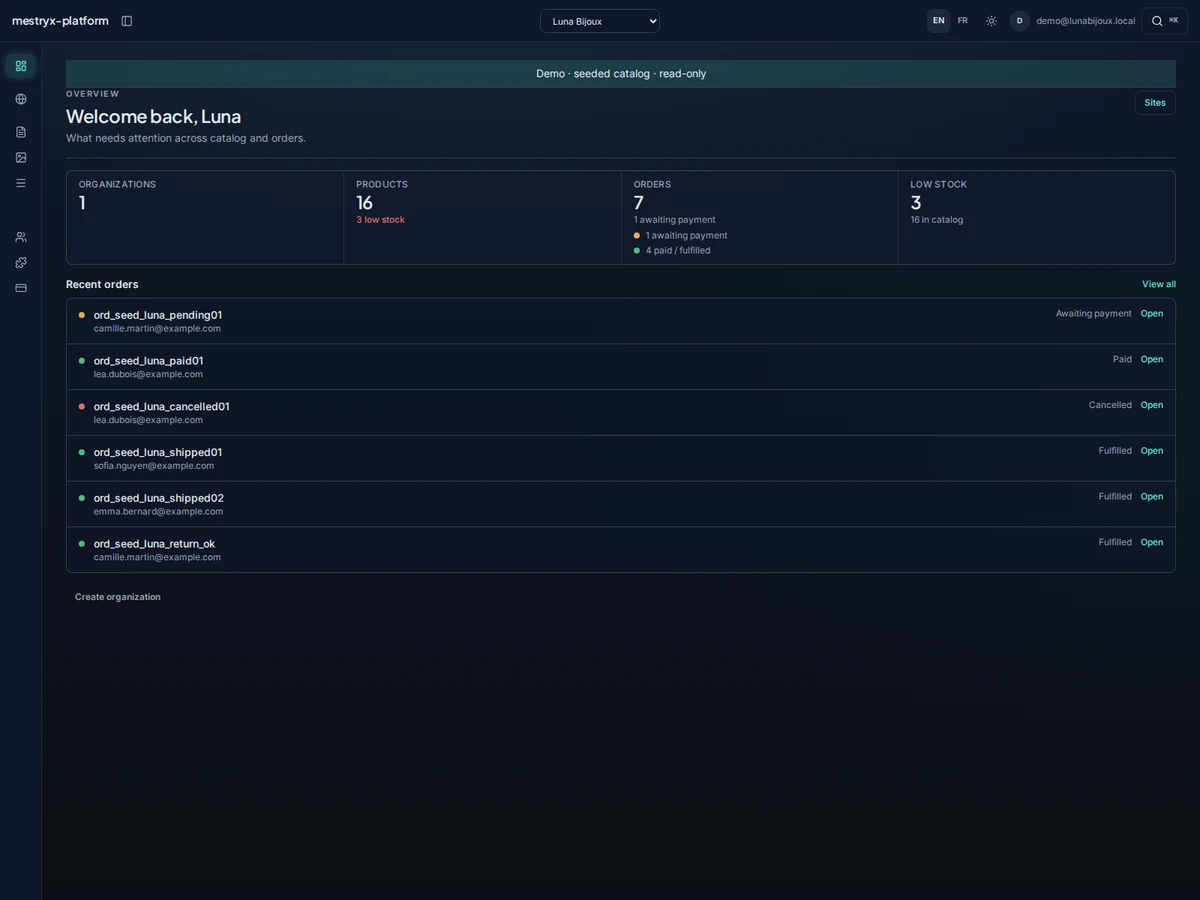Viewport: 1200px width, 900px height.
Task: Open the Luna Bijoux organization dropdown
Action: [x=600, y=21]
